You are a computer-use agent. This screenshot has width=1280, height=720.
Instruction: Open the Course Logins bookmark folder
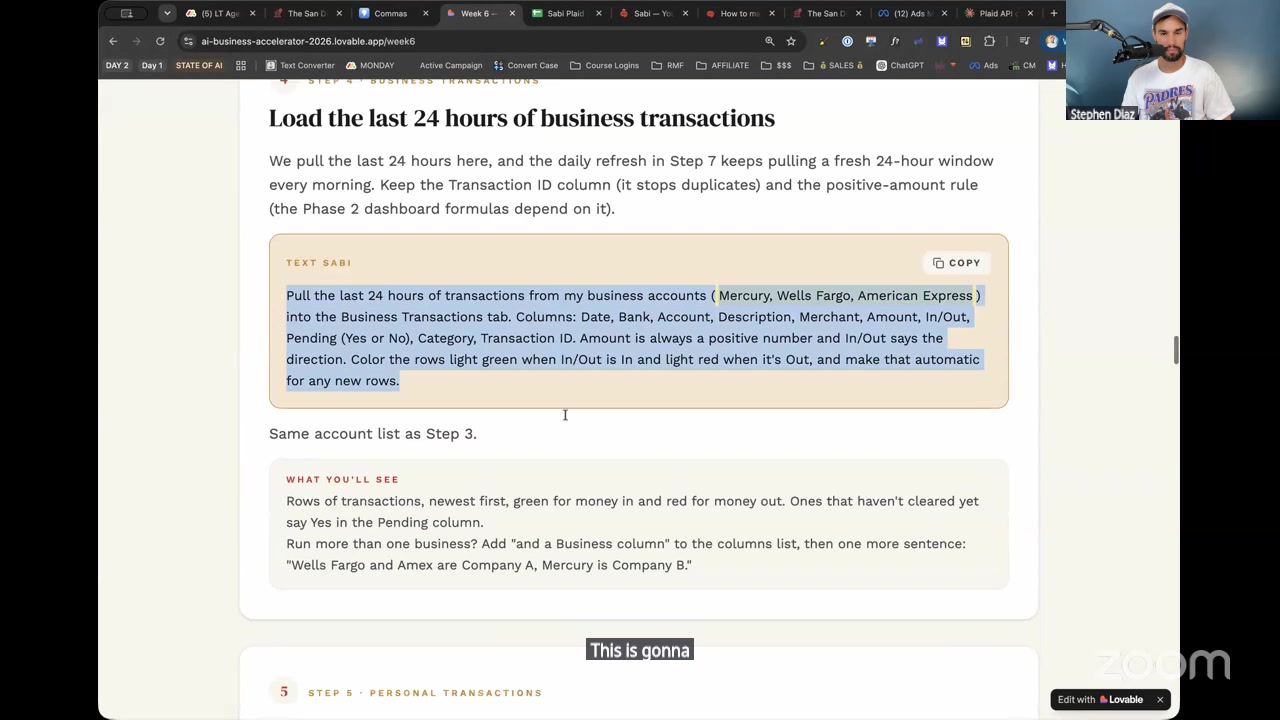(604, 65)
